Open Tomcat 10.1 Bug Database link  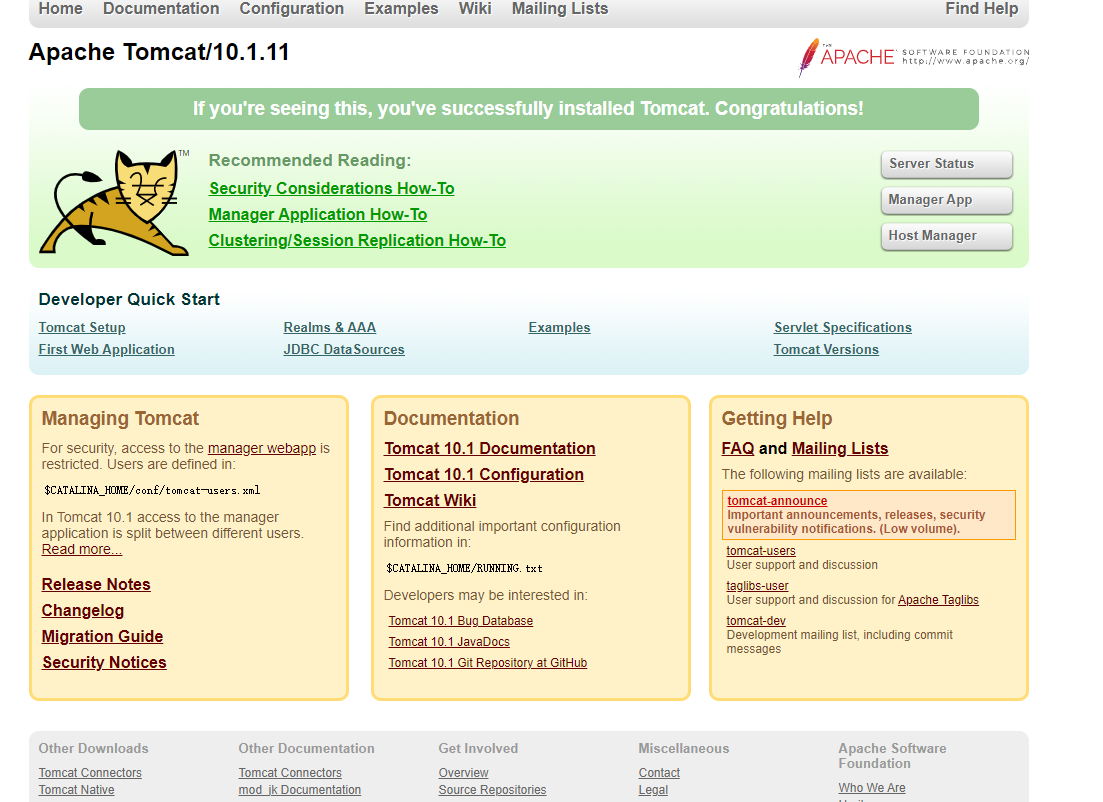coord(461,621)
